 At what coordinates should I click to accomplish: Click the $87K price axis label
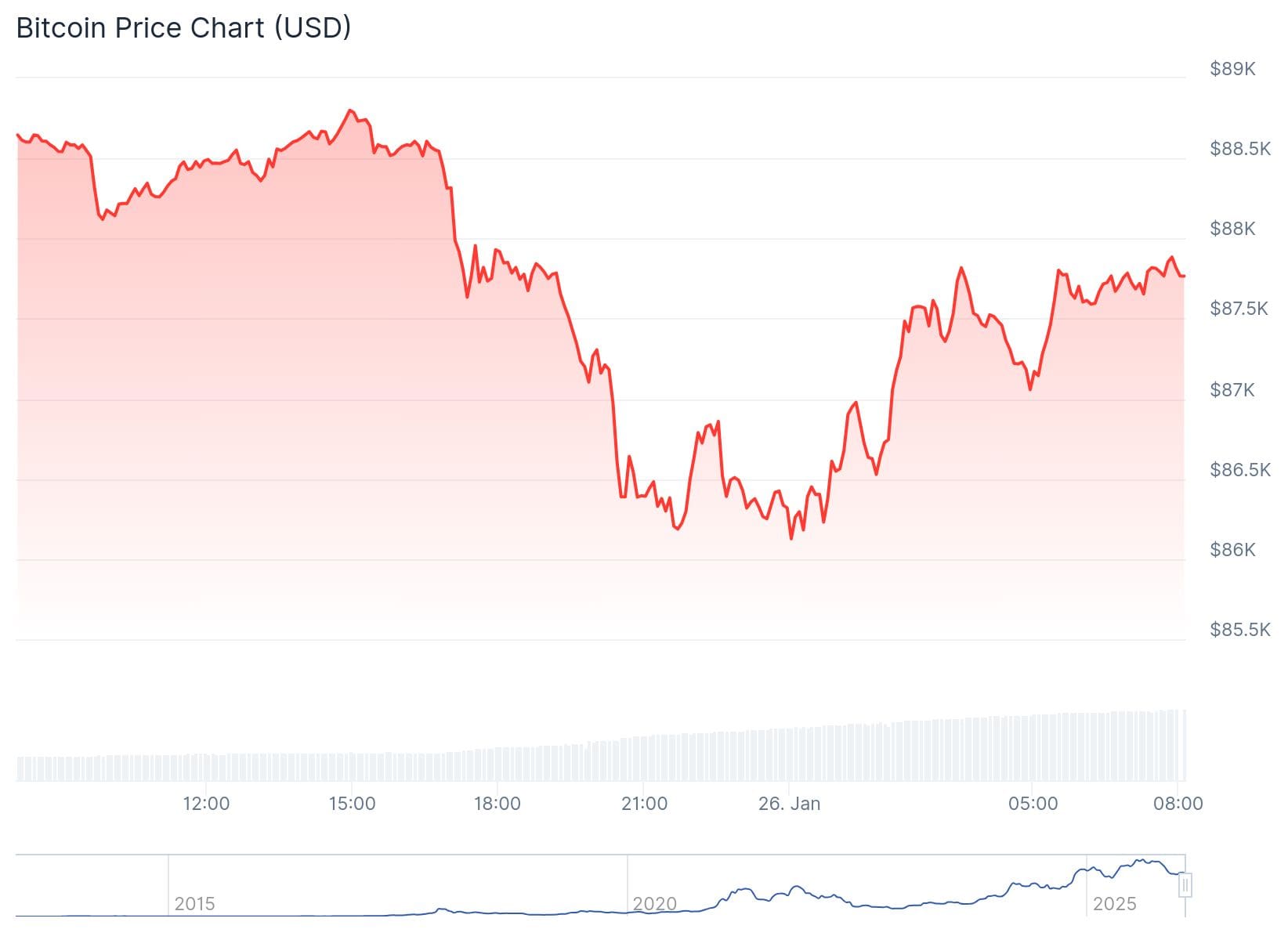point(1232,389)
